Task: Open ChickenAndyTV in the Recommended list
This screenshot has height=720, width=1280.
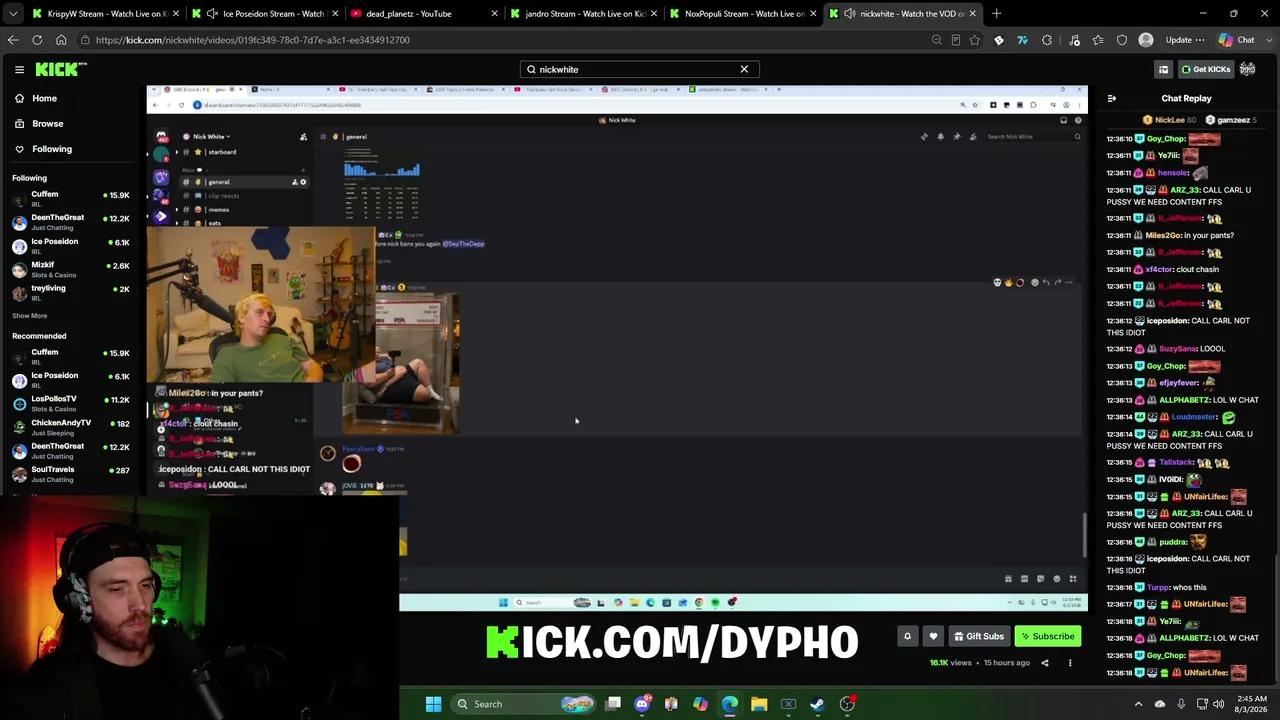Action: pyautogui.click(x=70, y=427)
